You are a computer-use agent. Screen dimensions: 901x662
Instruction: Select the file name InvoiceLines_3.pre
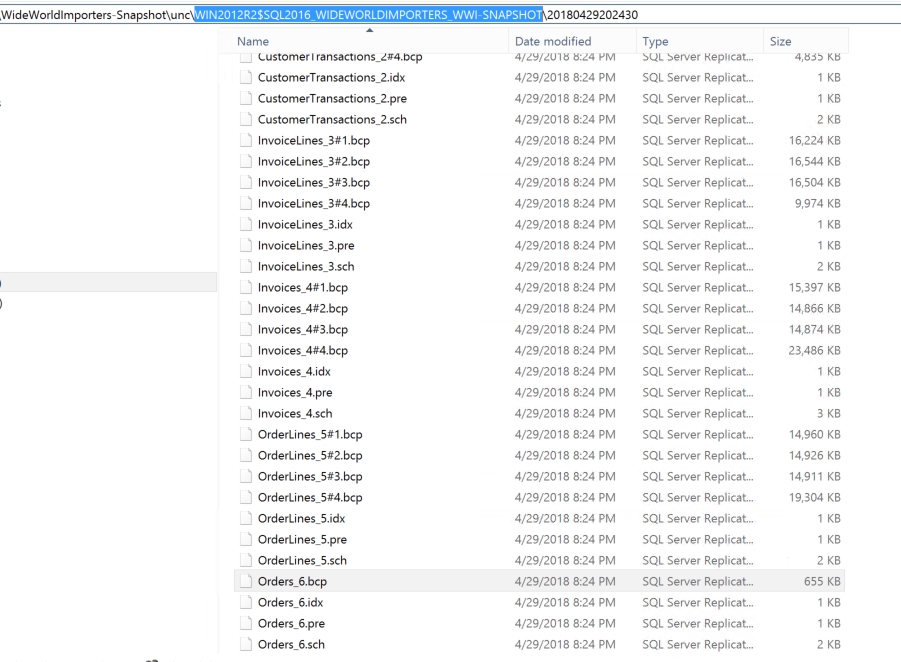pyautogui.click(x=306, y=246)
